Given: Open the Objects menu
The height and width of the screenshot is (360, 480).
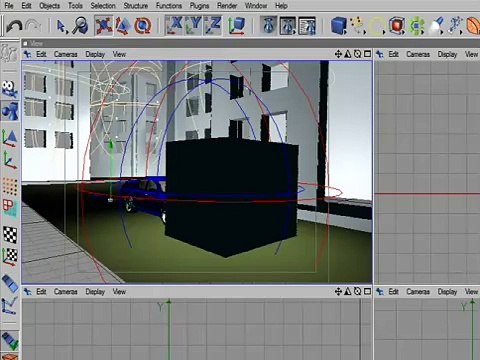Looking at the screenshot, I should (x=49, y=6).
